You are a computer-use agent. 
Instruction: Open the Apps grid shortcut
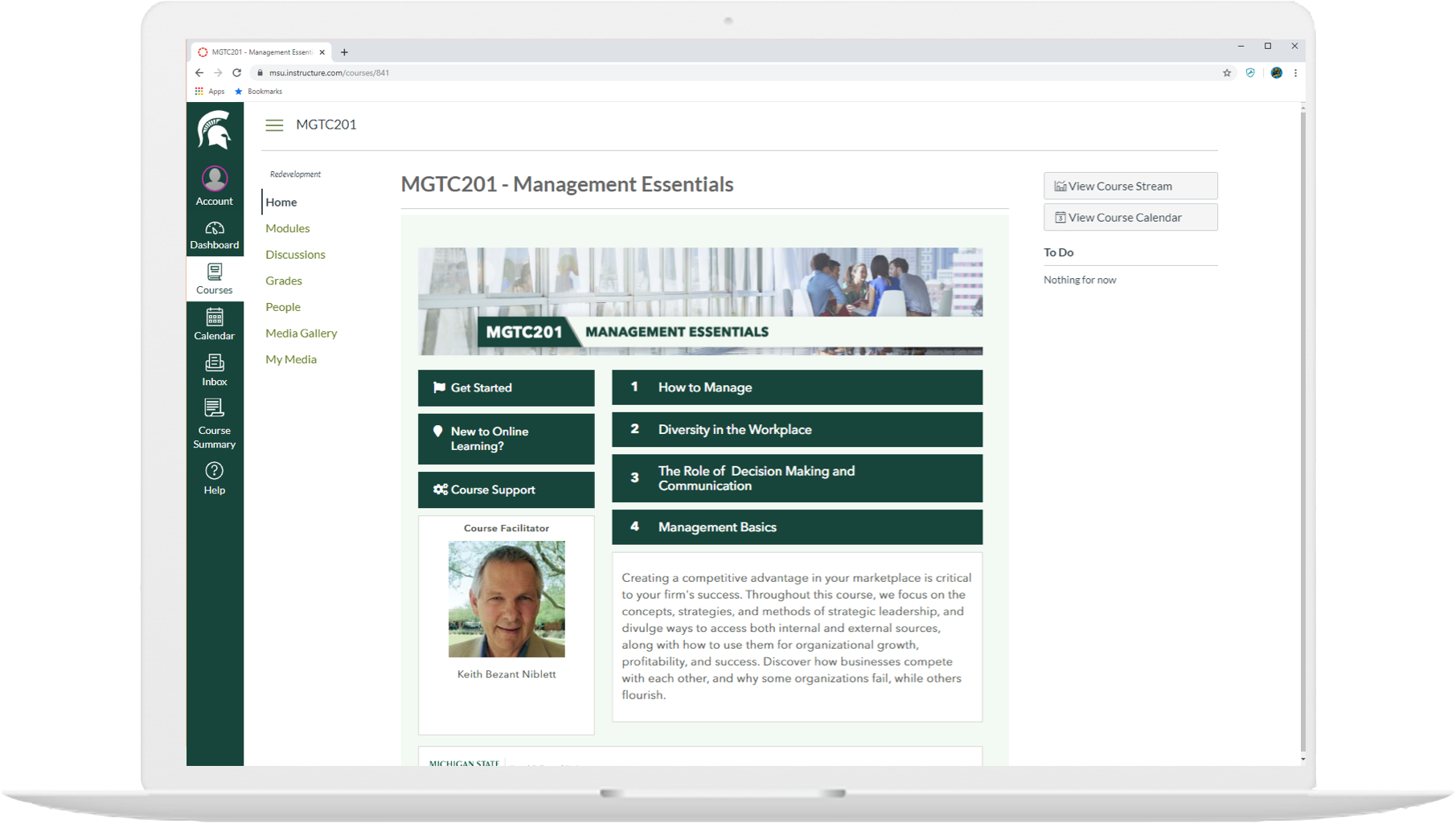209,91
